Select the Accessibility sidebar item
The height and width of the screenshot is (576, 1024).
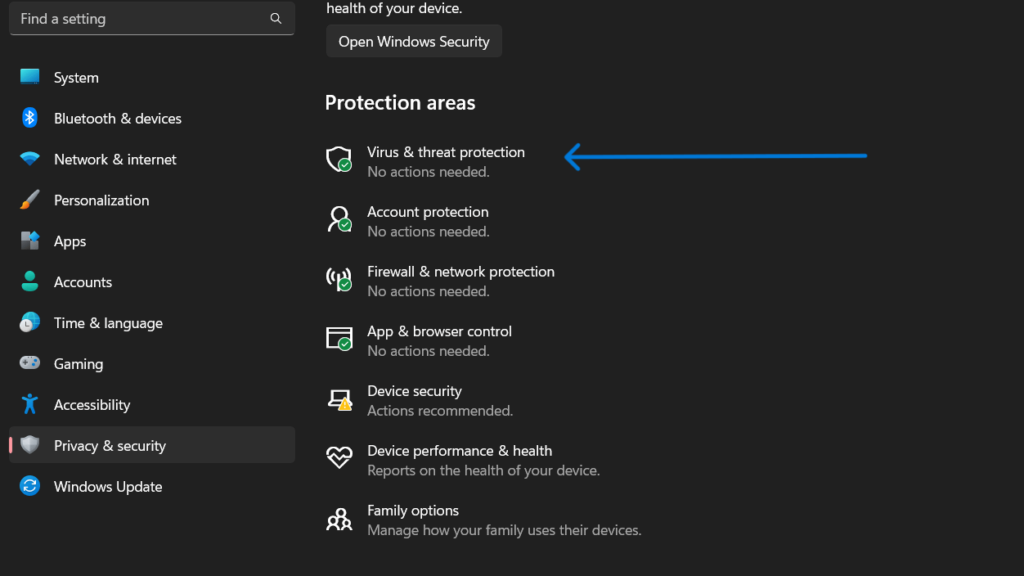click(92, 405)
